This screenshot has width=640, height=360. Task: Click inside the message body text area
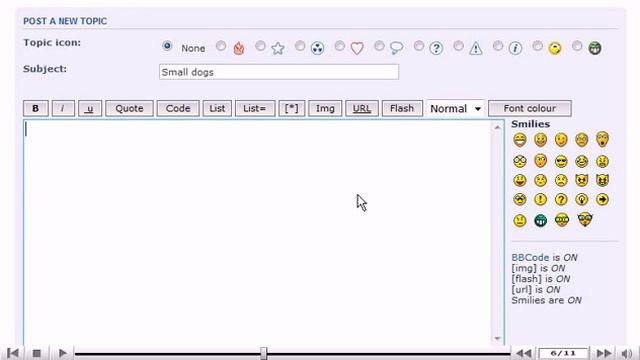pos(258,233)
